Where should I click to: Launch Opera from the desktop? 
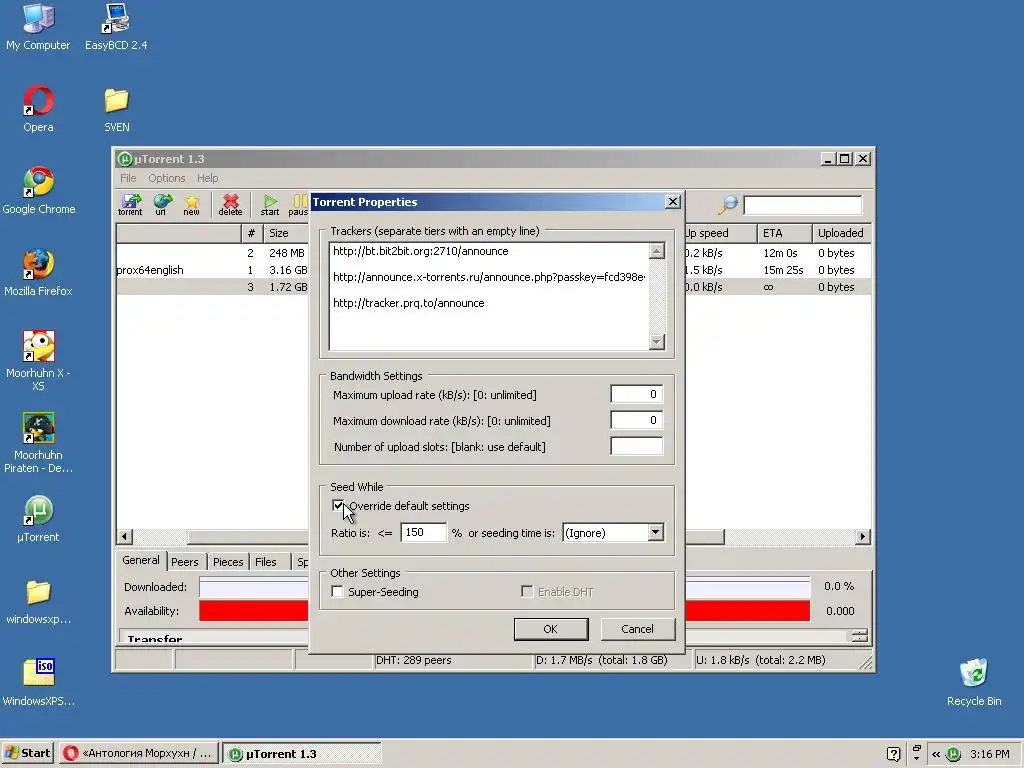pyautogui.click(x=38, y=109)
